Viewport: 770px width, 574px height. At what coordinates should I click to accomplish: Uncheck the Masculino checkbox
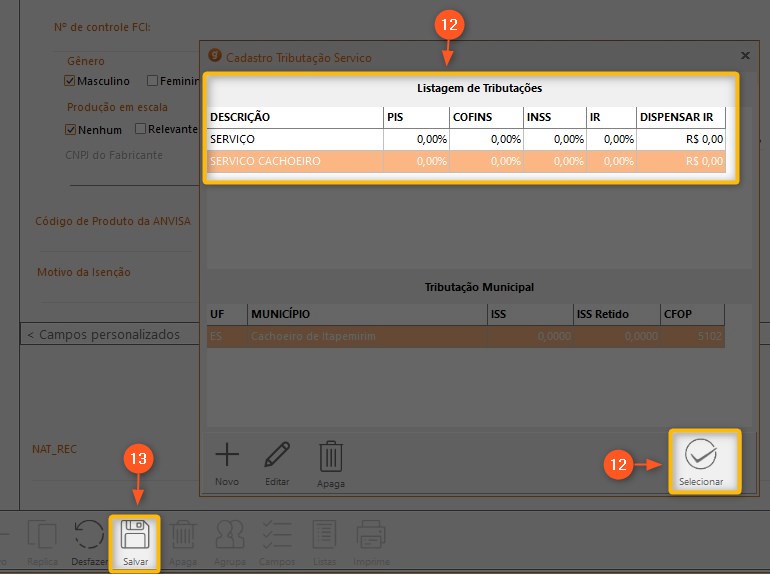[71, 81]
